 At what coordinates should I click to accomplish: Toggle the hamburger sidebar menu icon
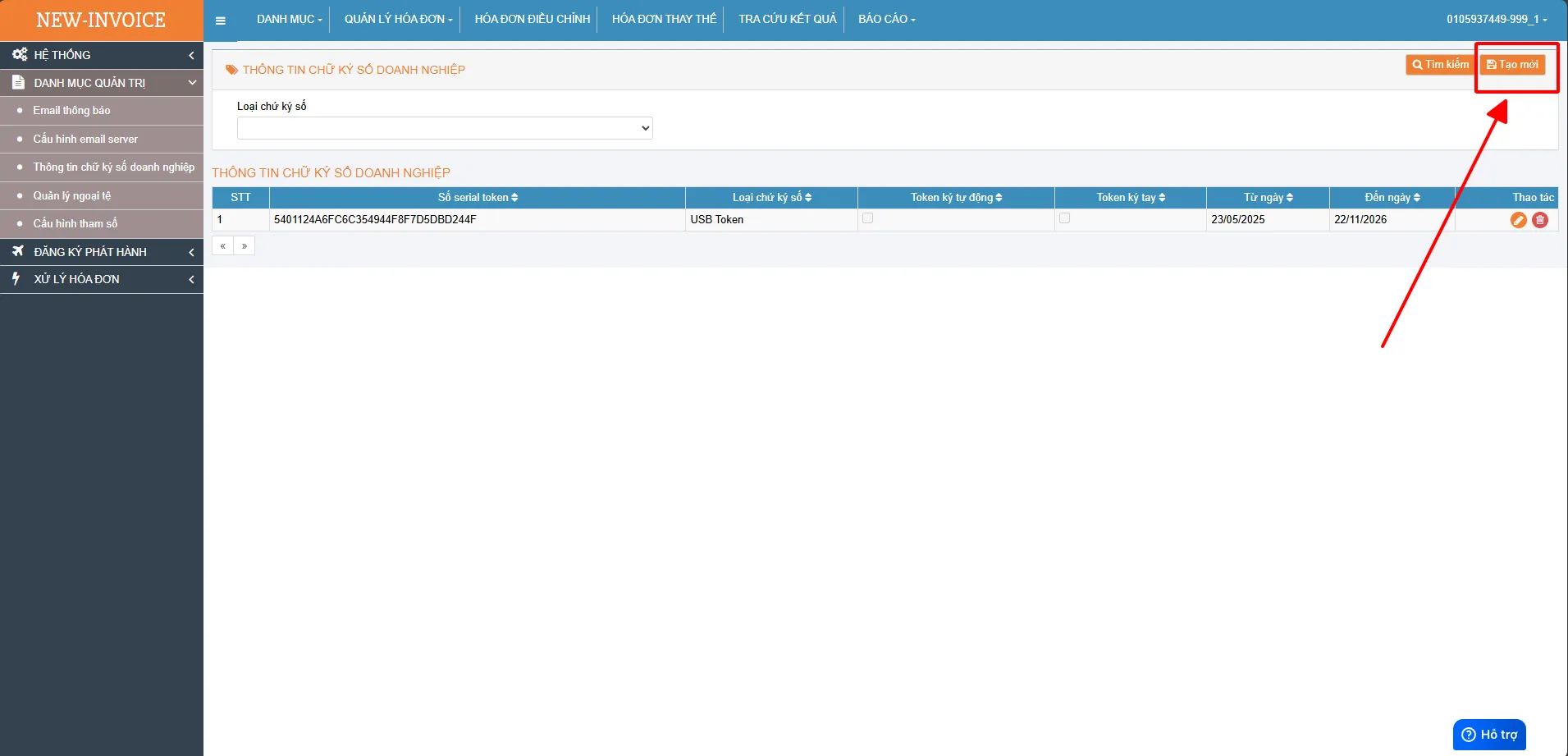point(220,21)
